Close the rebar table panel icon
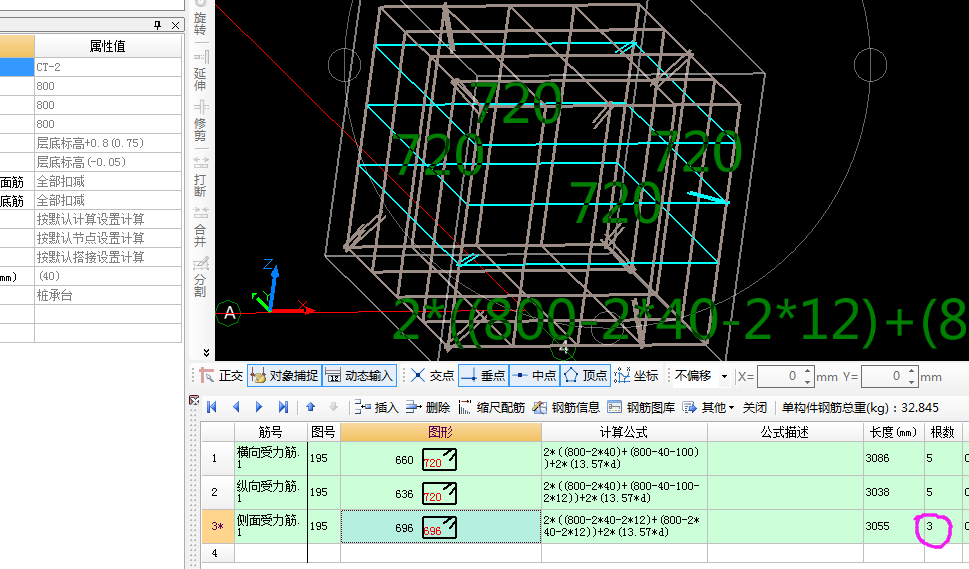Screen dimensions: 969x569 click(x=194, y=400)
